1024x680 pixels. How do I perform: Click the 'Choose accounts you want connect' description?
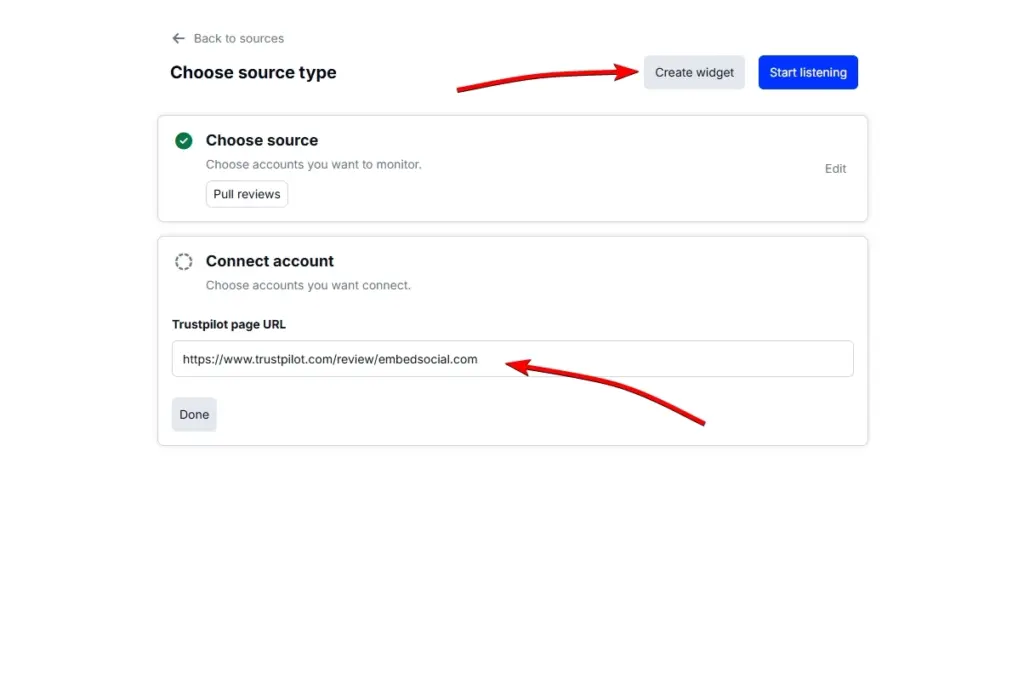pyautogui.click(x=308, y=285)
